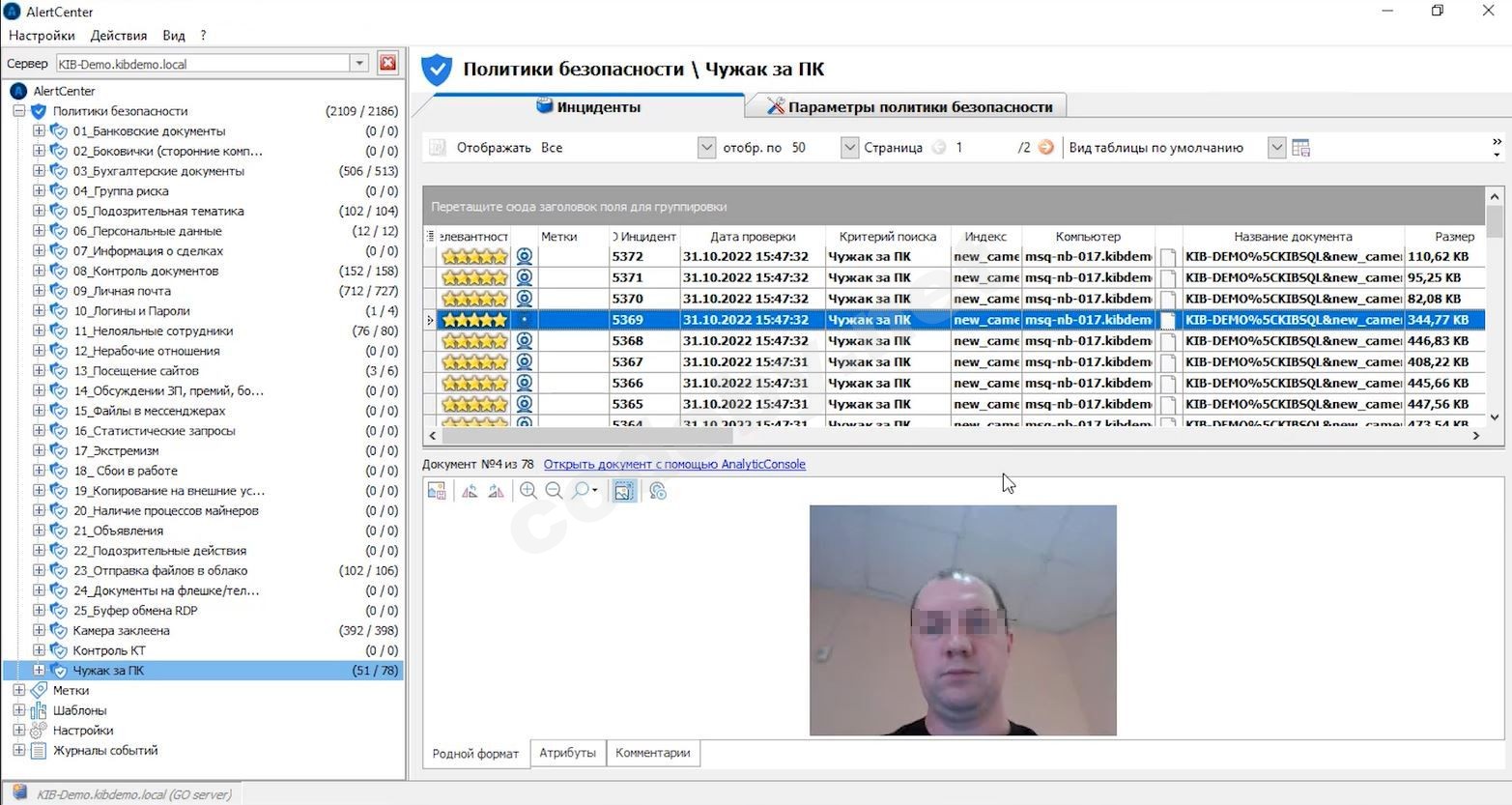Viewport: 1512px width, 805px height.
Task: Click the page number input field
Action: pyautogui.click(x=983, y=148)
